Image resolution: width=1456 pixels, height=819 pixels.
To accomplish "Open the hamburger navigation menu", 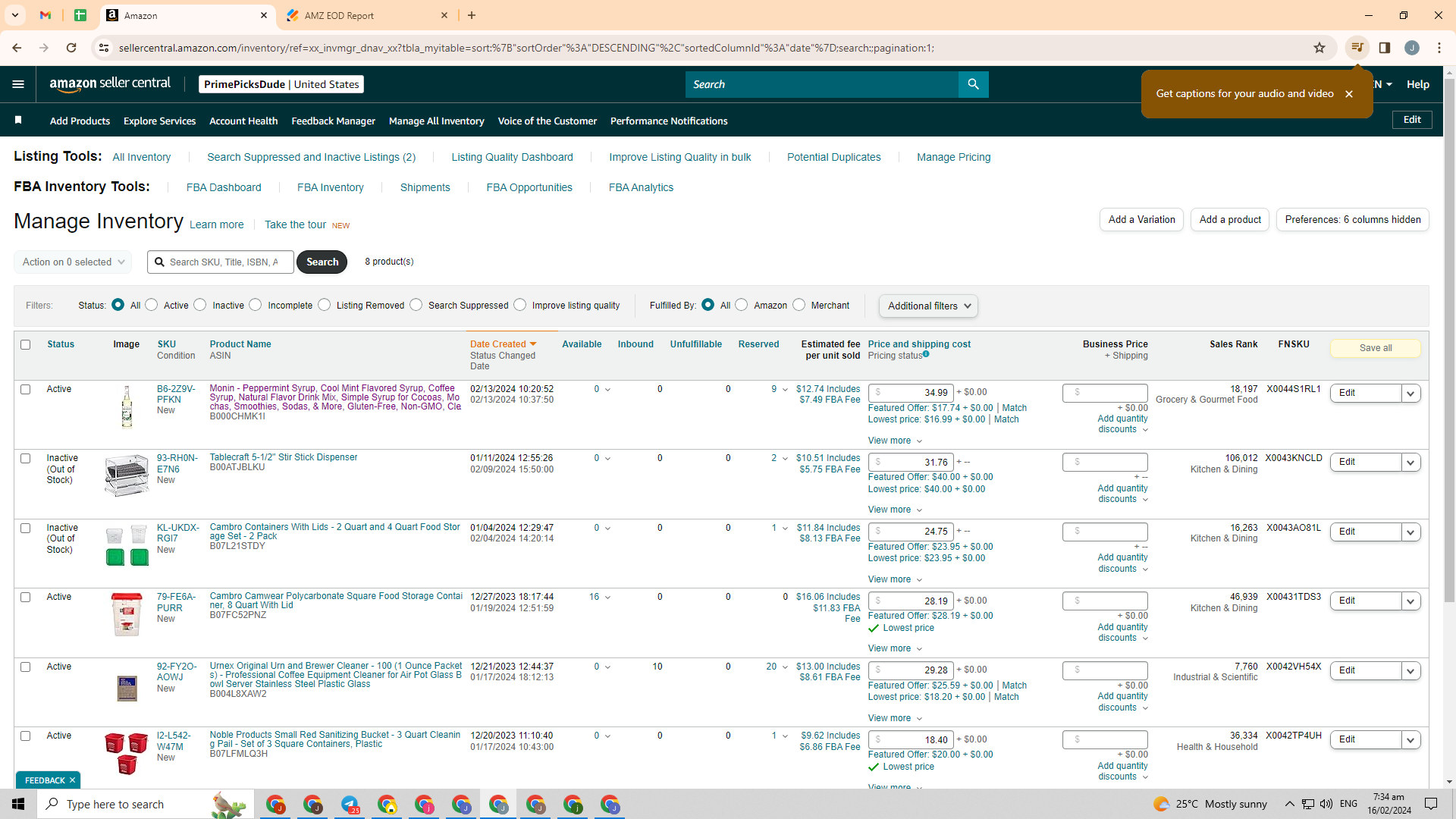I will (x=18, y=84).
